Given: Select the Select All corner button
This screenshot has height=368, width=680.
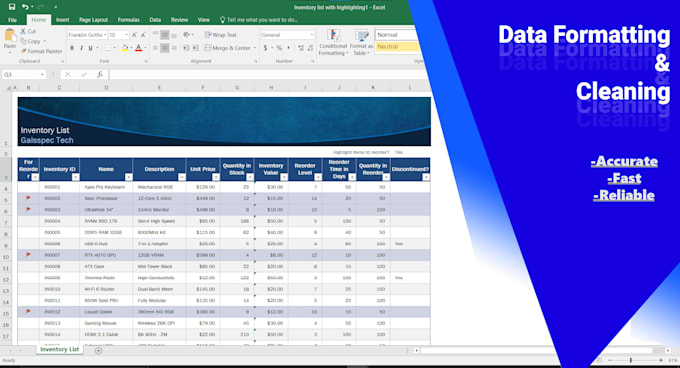Looking at the screenshot, I should (x=8, y=88).
